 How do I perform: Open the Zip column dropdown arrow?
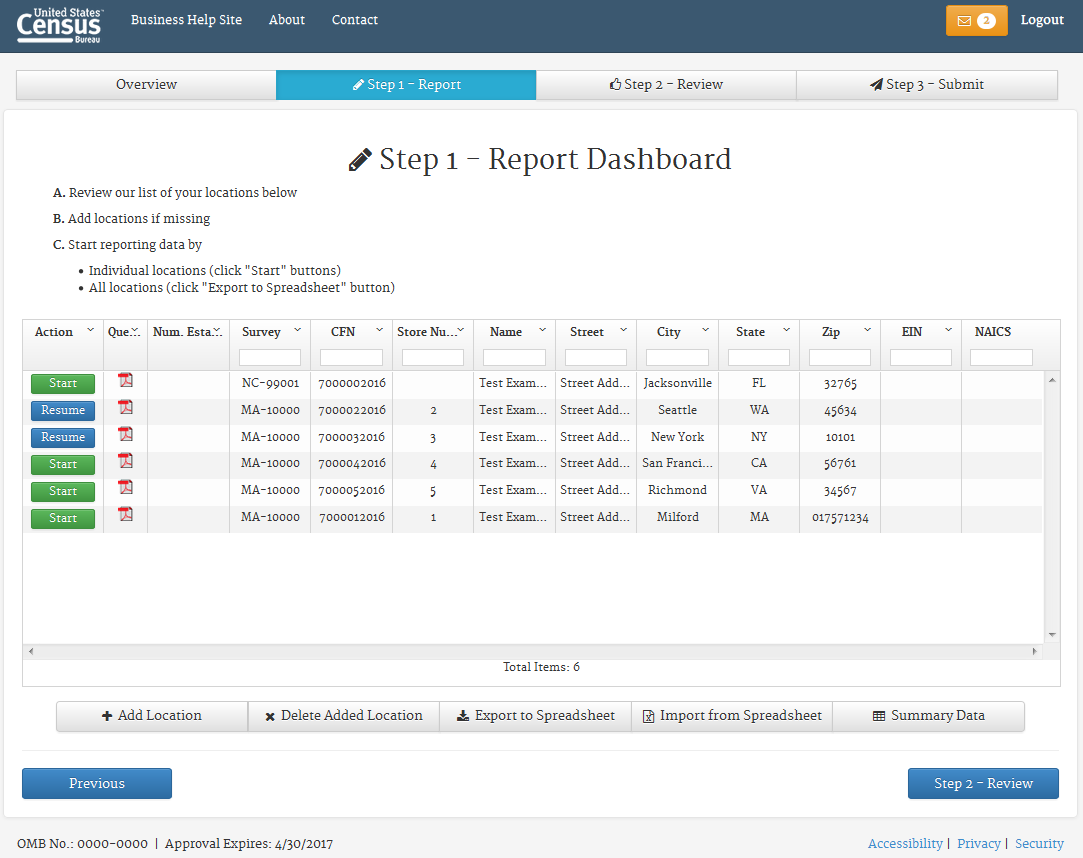[868, 330]
